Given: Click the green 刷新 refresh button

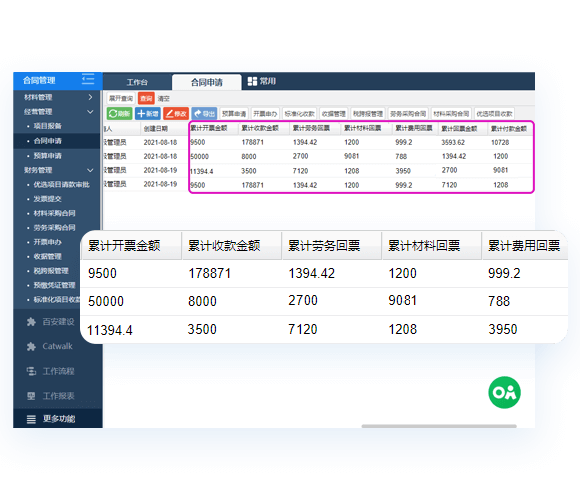Looking at the screenshot, I should pyautogui.click(x=119, y=114).
